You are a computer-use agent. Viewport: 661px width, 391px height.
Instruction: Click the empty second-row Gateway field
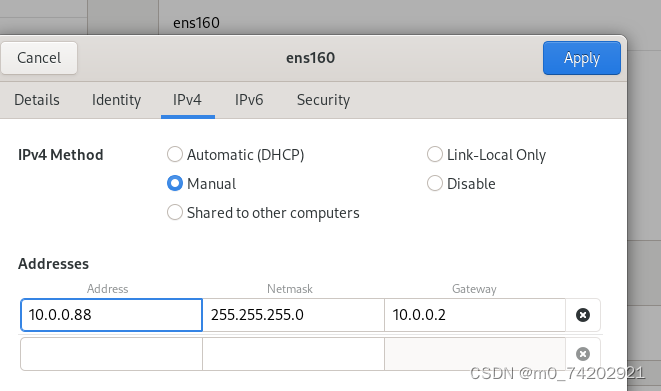pos(475,354)
